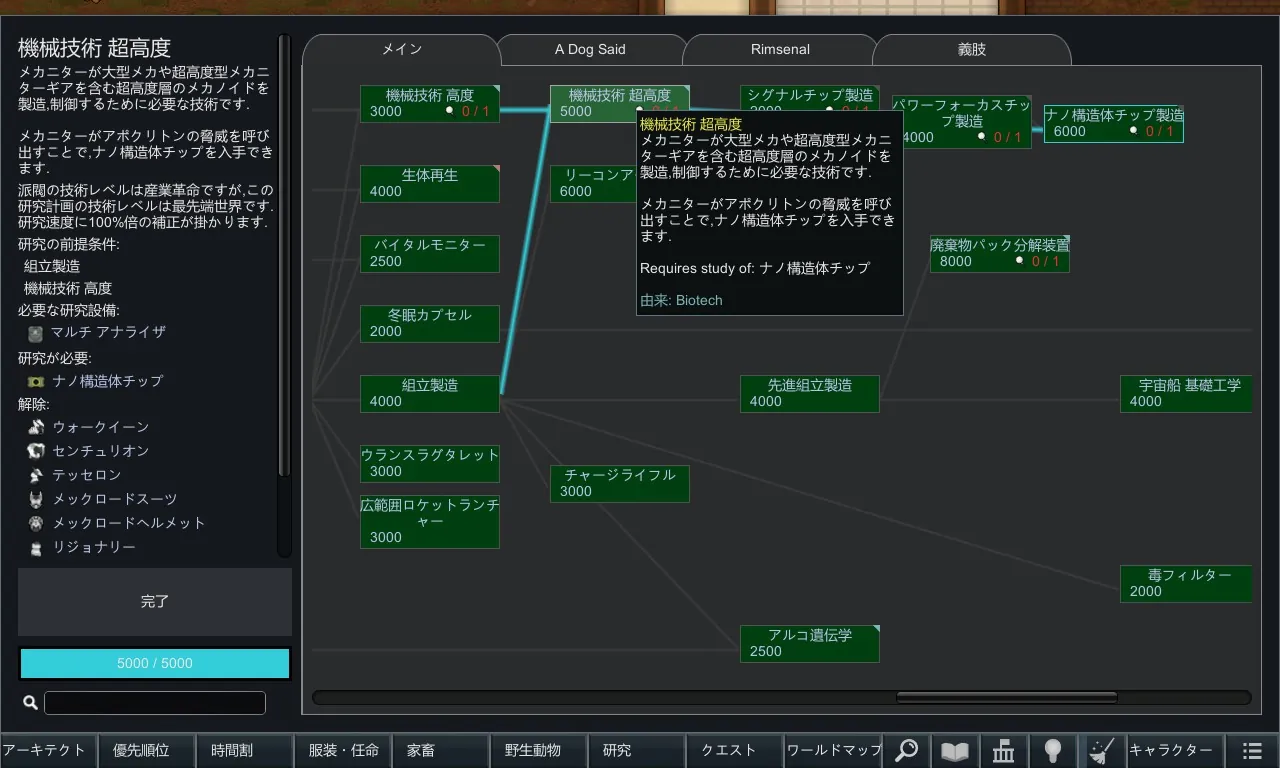Click the メックロードヘルメット unlock icon
The width and height of the screenshot is (1280, 768).
click(36, 523)
